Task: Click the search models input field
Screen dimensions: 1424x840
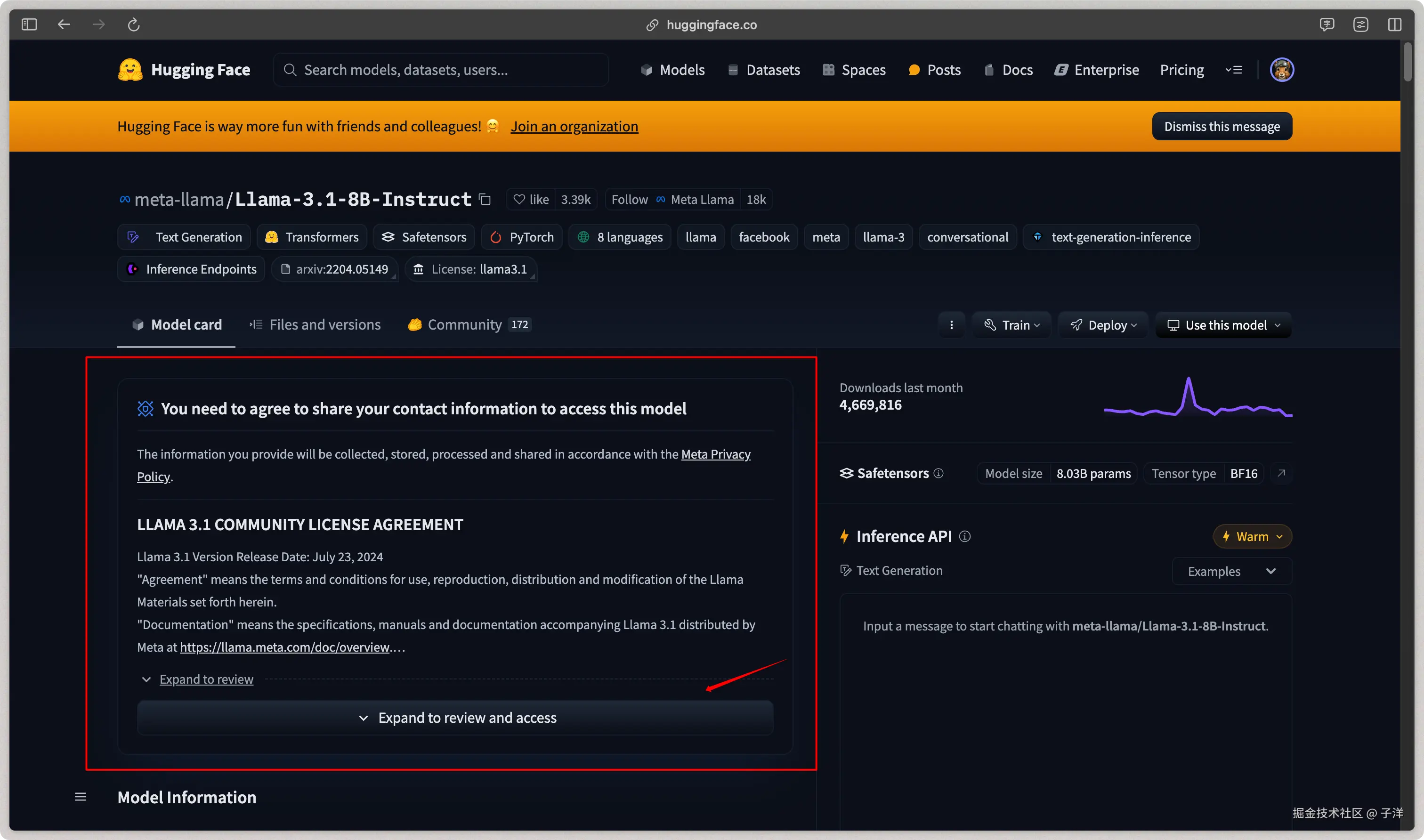Action: pos(441,70)
